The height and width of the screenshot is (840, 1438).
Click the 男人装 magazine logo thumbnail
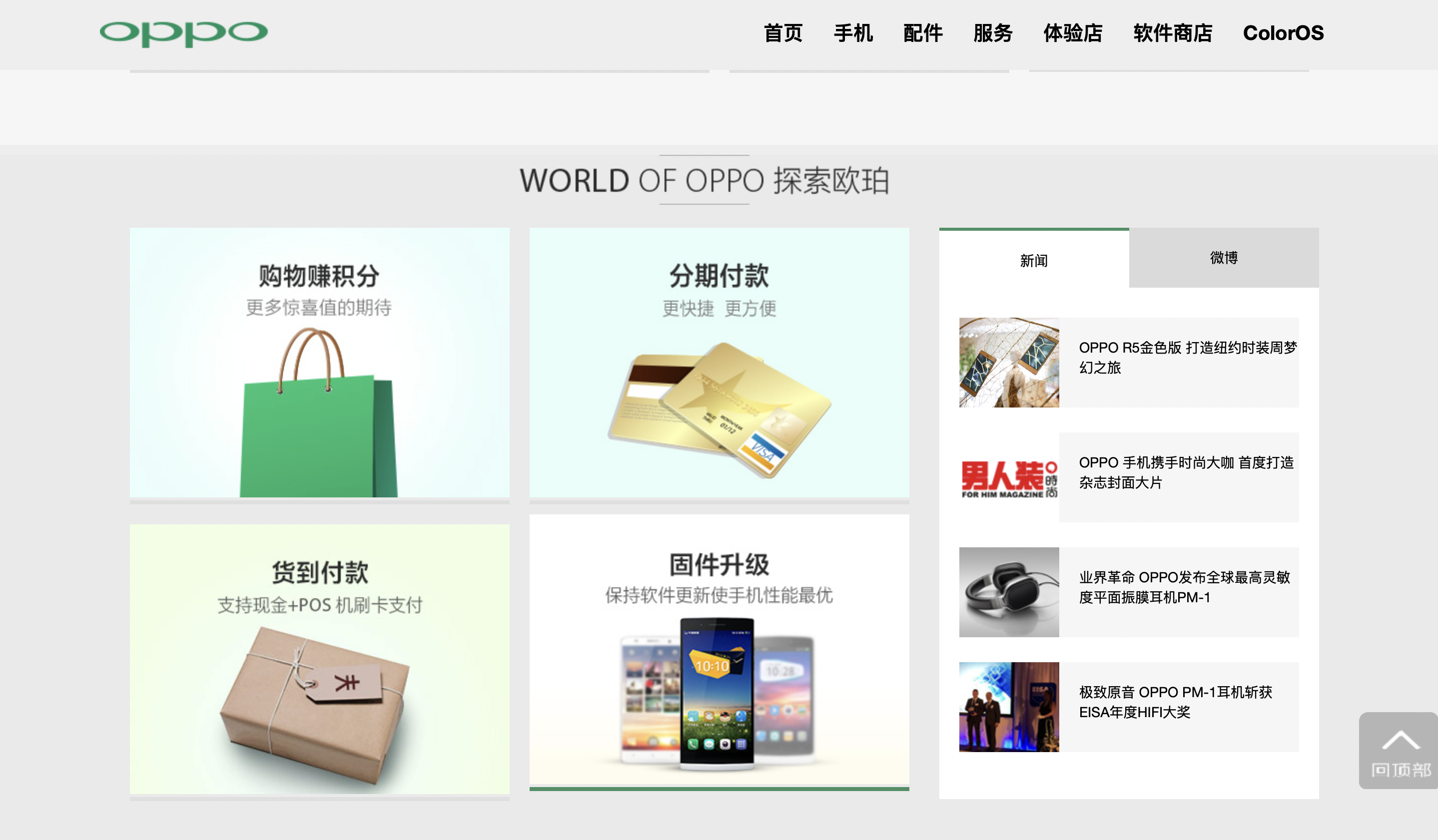point(1009,479)
